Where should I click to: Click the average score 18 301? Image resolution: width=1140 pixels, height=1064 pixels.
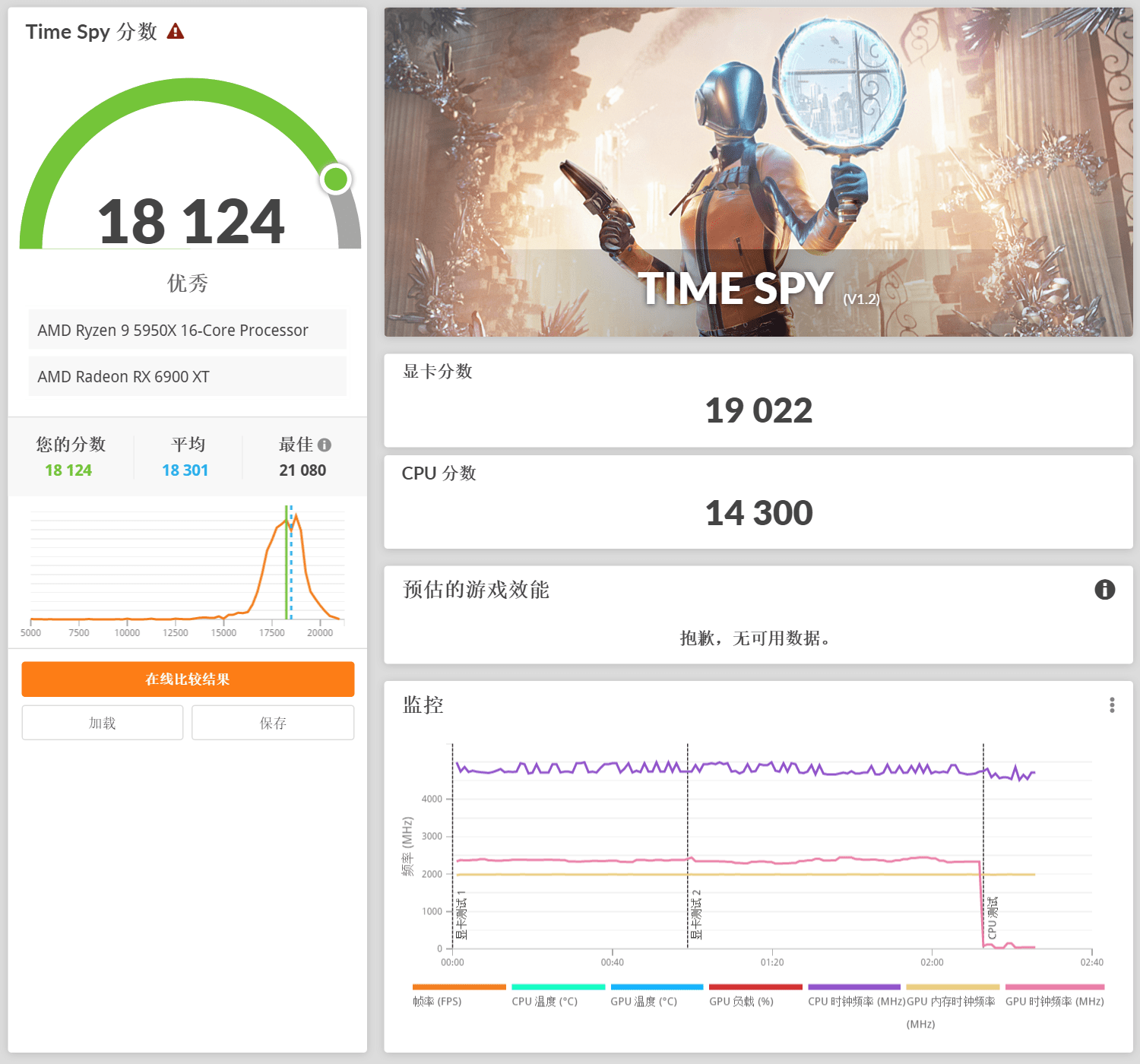(x=185, y=470)
